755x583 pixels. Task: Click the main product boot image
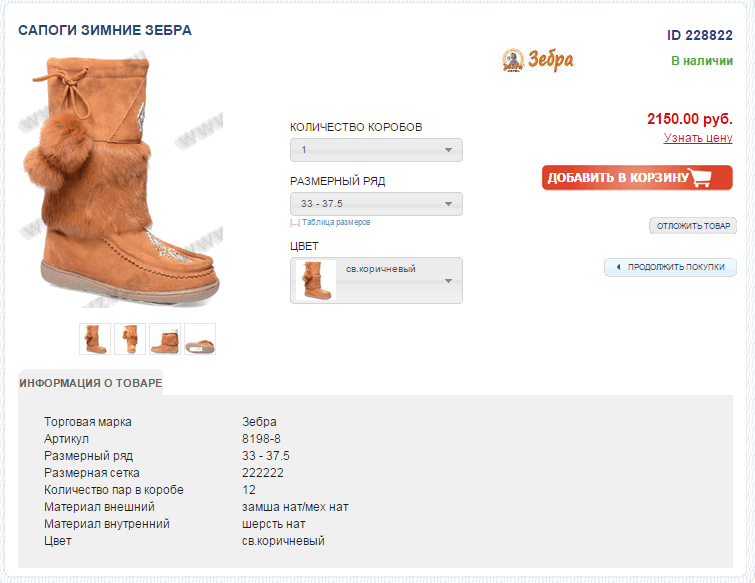pos(122,181)
